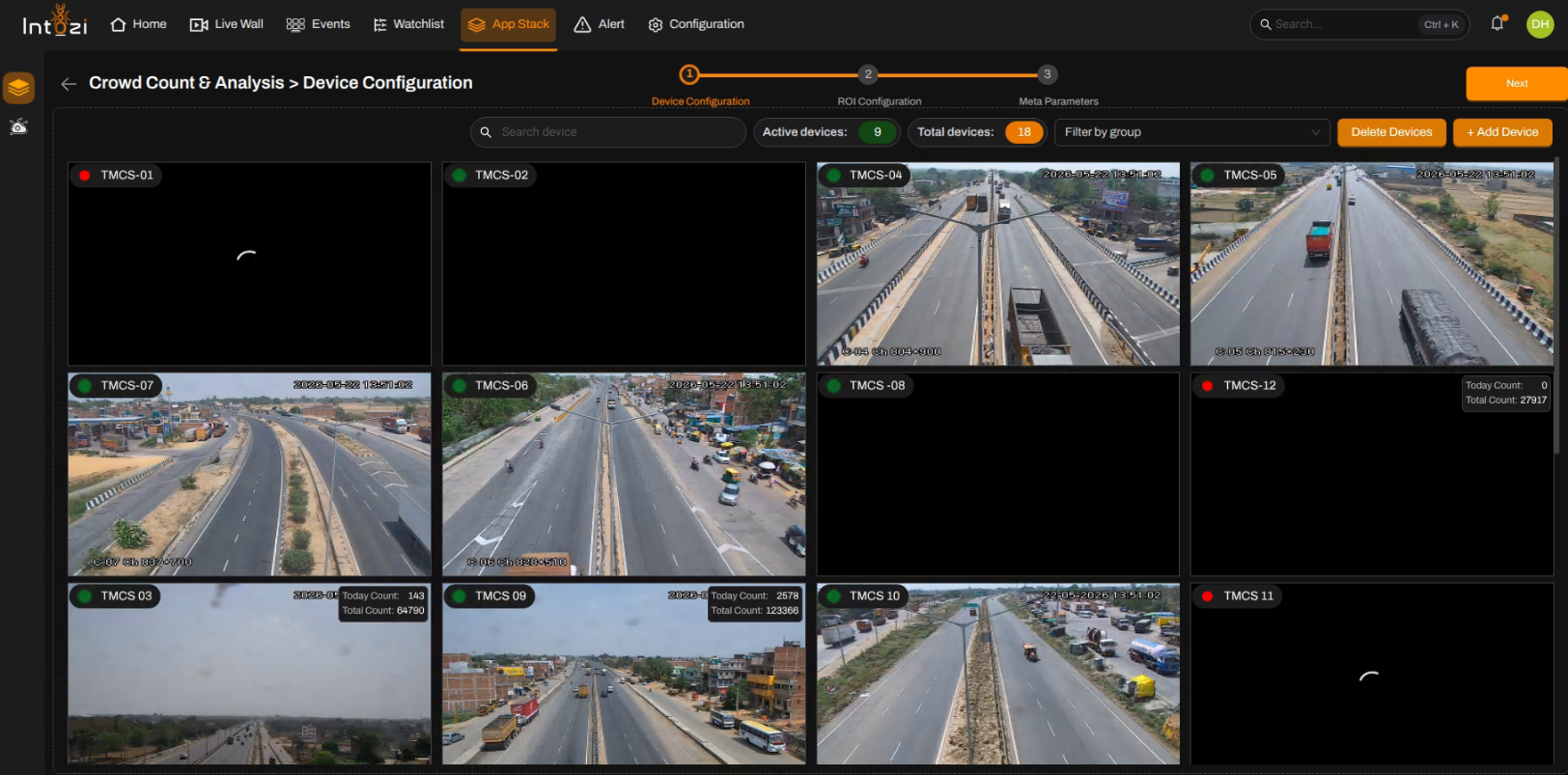Select the TMCS-04 camera thumbnail

click(x=997, y=263)
